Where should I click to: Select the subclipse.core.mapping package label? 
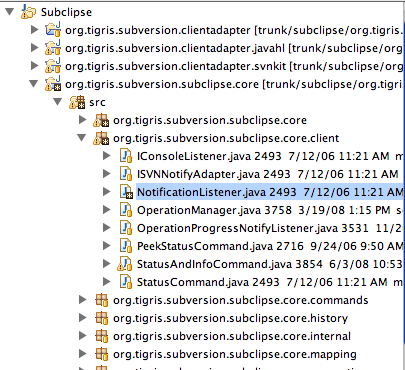(x=235, y=354)
